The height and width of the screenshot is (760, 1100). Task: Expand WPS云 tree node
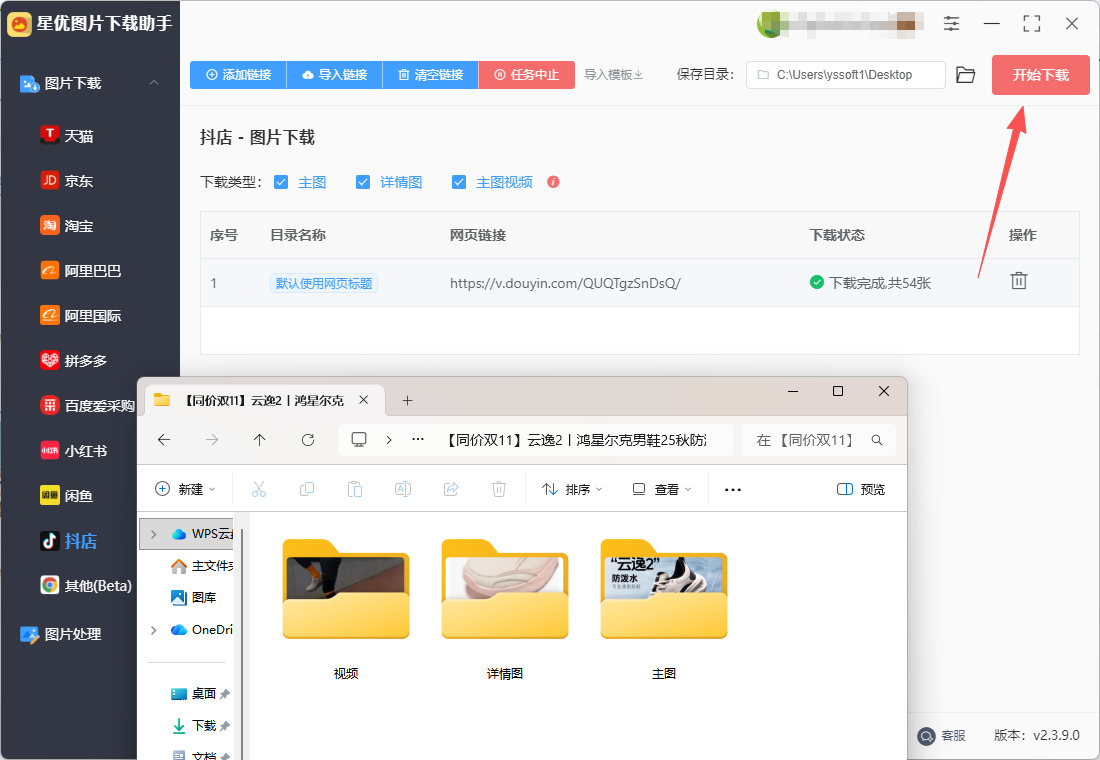(x=154, y=534)
